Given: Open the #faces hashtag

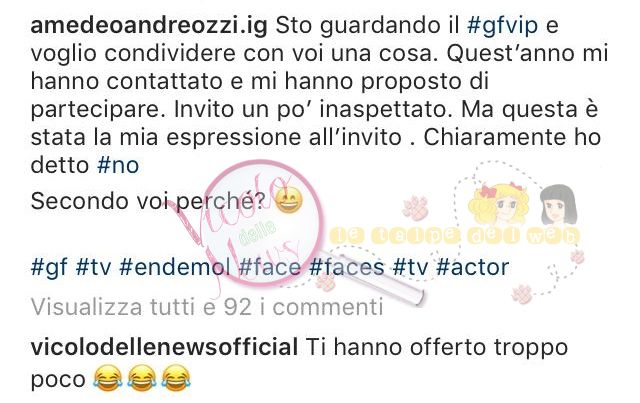Looking at the screenshot, I should point(347,267).
